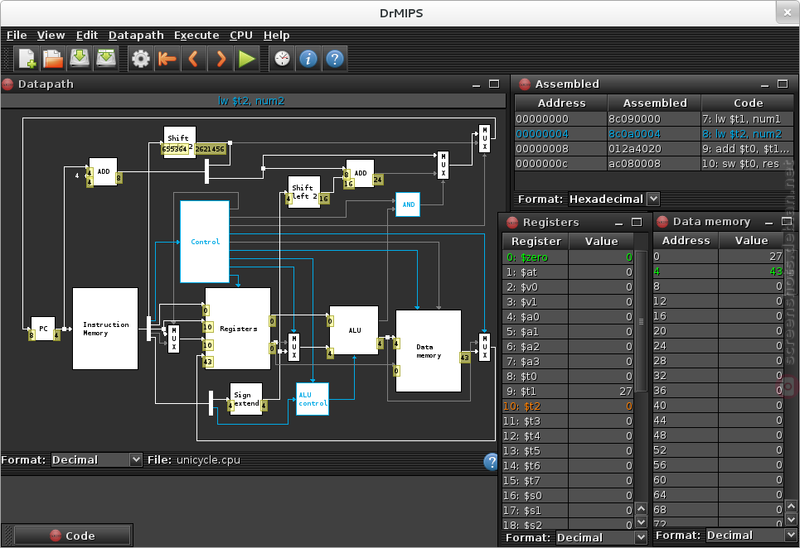The image size is (800, 548).
Task: Select register row 9: $t1
Action: 568,391
